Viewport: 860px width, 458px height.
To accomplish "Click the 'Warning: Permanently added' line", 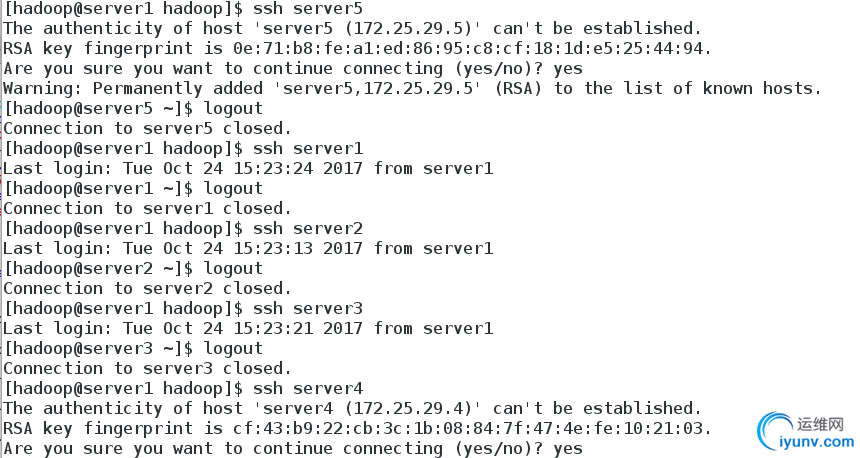I will pos(412,88).
